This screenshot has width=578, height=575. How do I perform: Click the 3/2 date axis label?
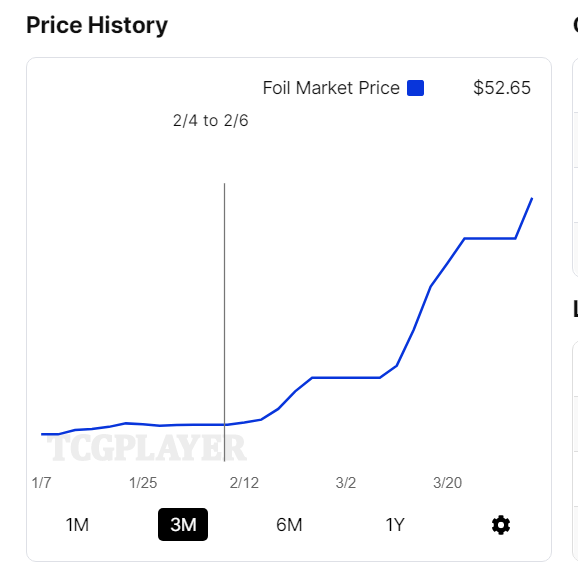click(x=346, y=483)
